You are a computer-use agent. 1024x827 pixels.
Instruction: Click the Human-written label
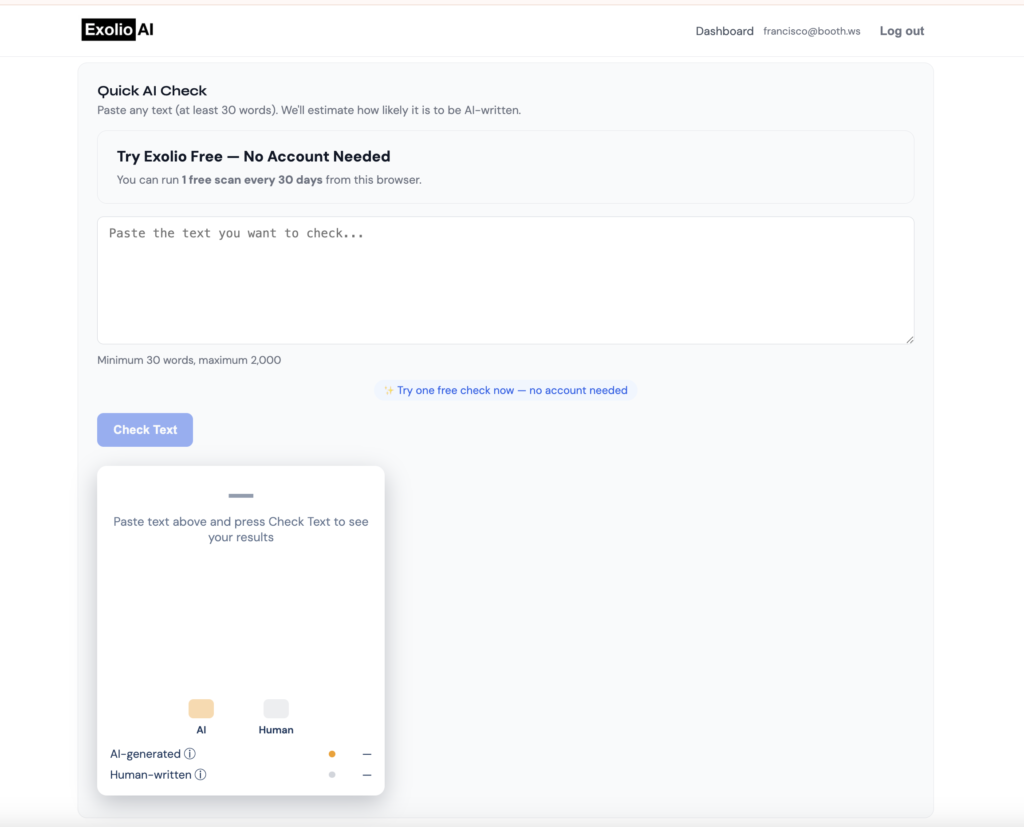pos(151,775)
